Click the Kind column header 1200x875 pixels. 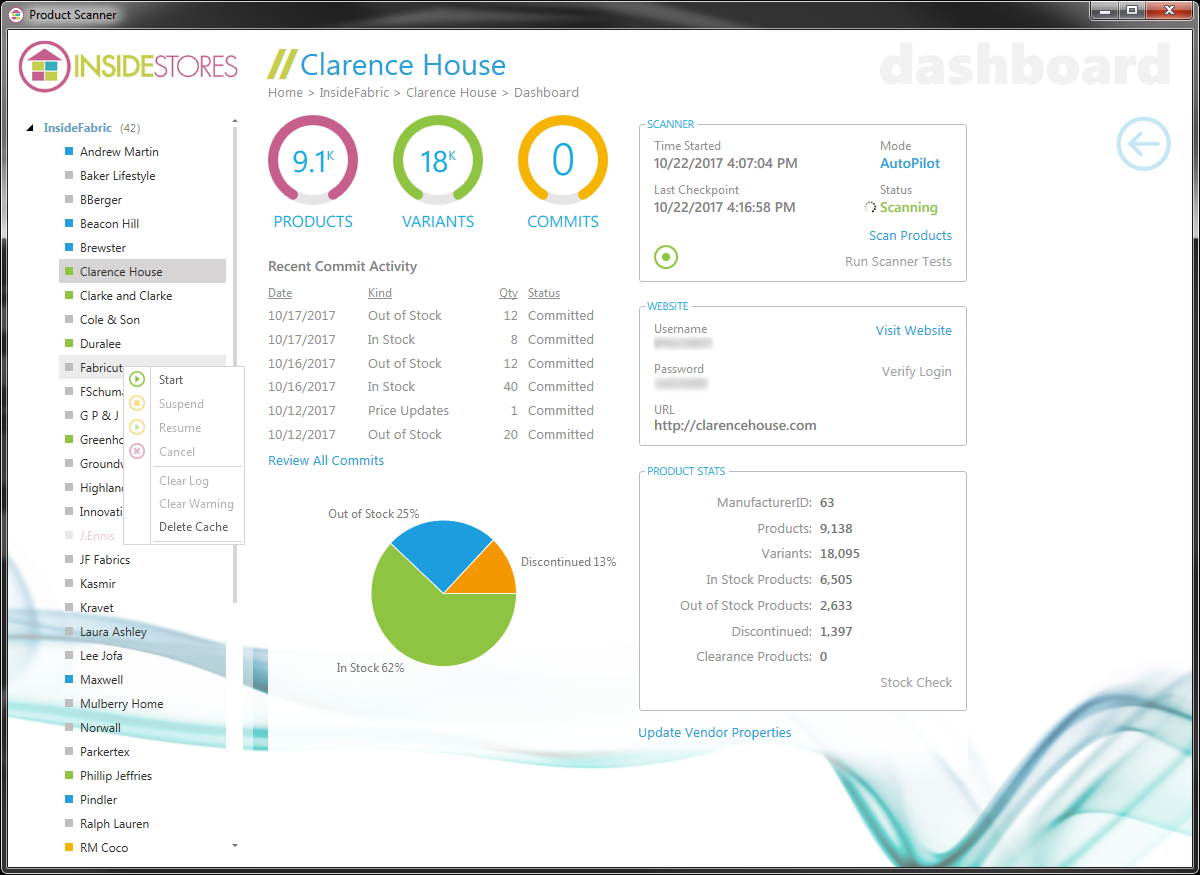click(380, 294)
